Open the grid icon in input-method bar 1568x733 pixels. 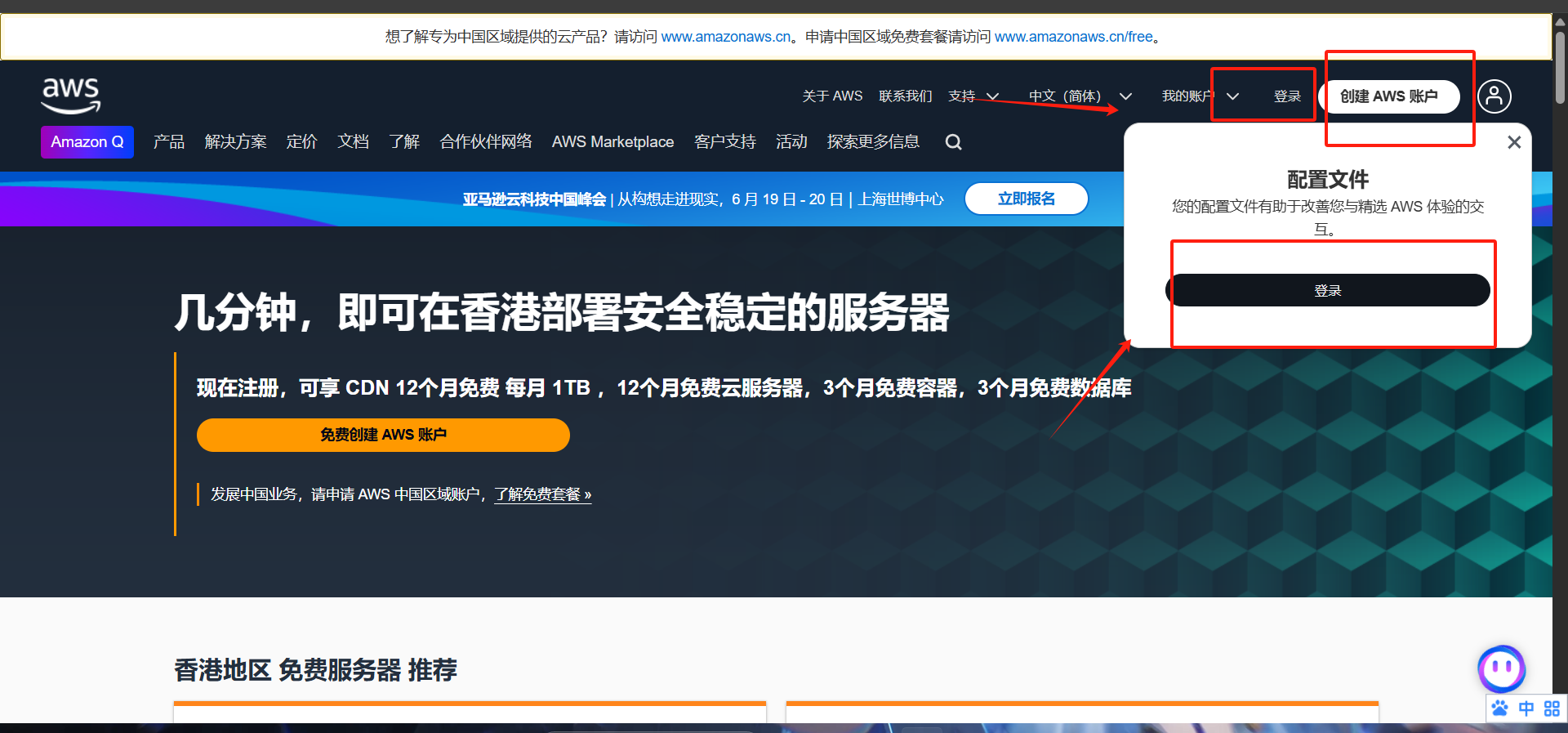[x=1552, y=708]
